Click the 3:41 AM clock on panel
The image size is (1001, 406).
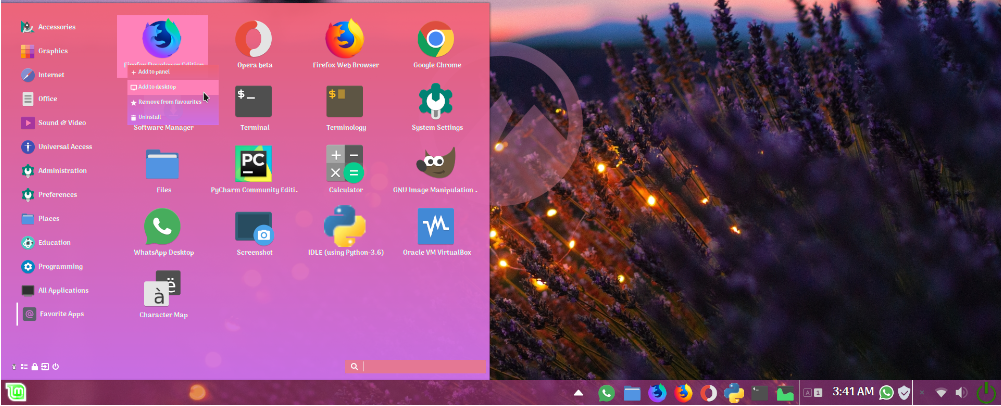pos(852,391)
